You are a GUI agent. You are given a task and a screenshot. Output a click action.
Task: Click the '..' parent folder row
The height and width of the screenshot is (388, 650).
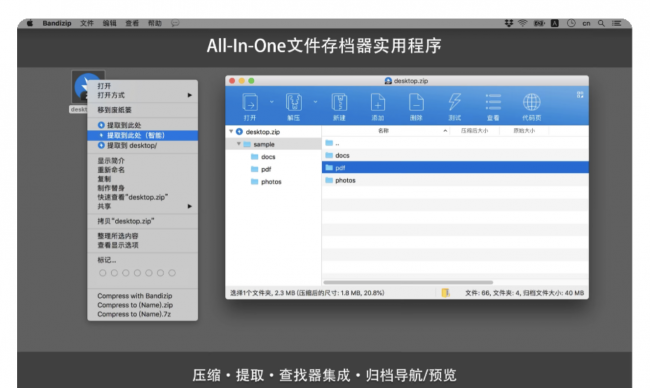pos(455,143)
